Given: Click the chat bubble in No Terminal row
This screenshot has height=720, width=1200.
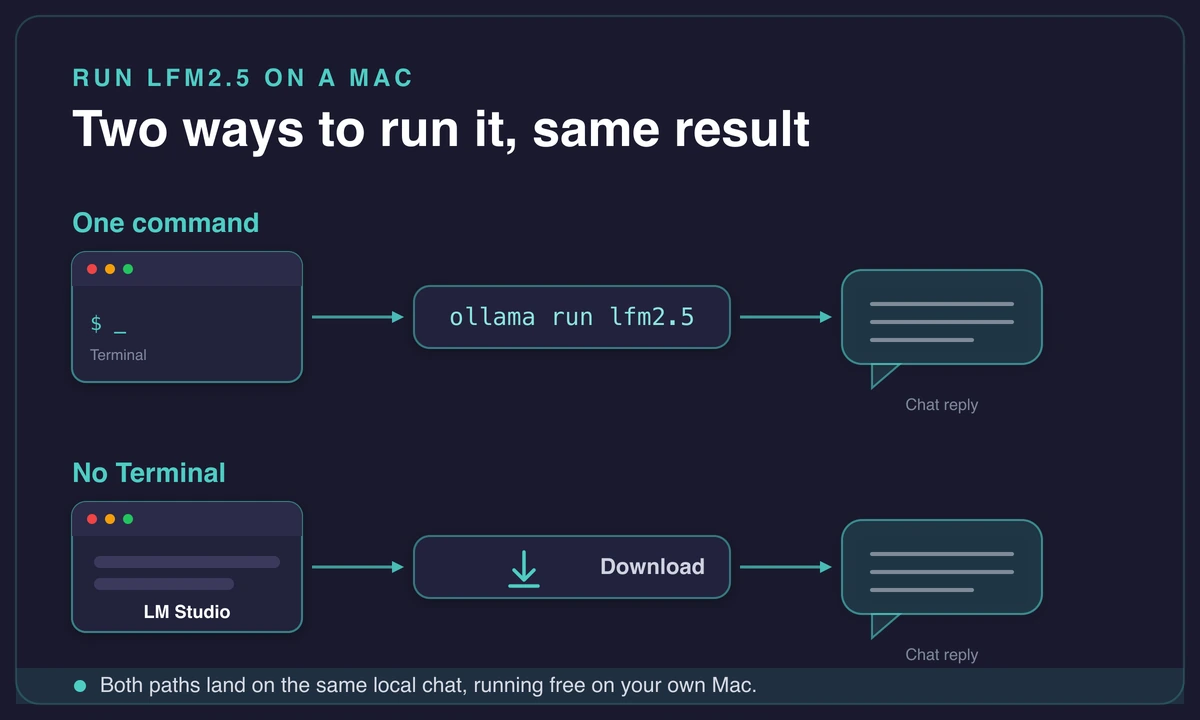Looking at the screenshot, I should point(942,577).
